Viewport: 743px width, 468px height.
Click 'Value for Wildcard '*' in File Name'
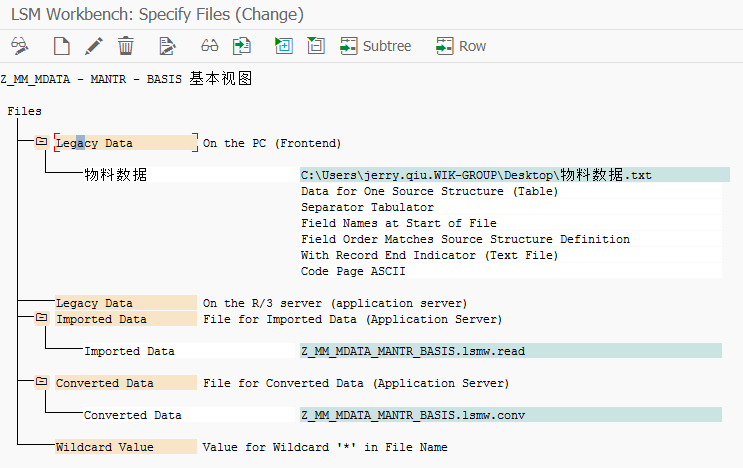click(x=325, y=447)
